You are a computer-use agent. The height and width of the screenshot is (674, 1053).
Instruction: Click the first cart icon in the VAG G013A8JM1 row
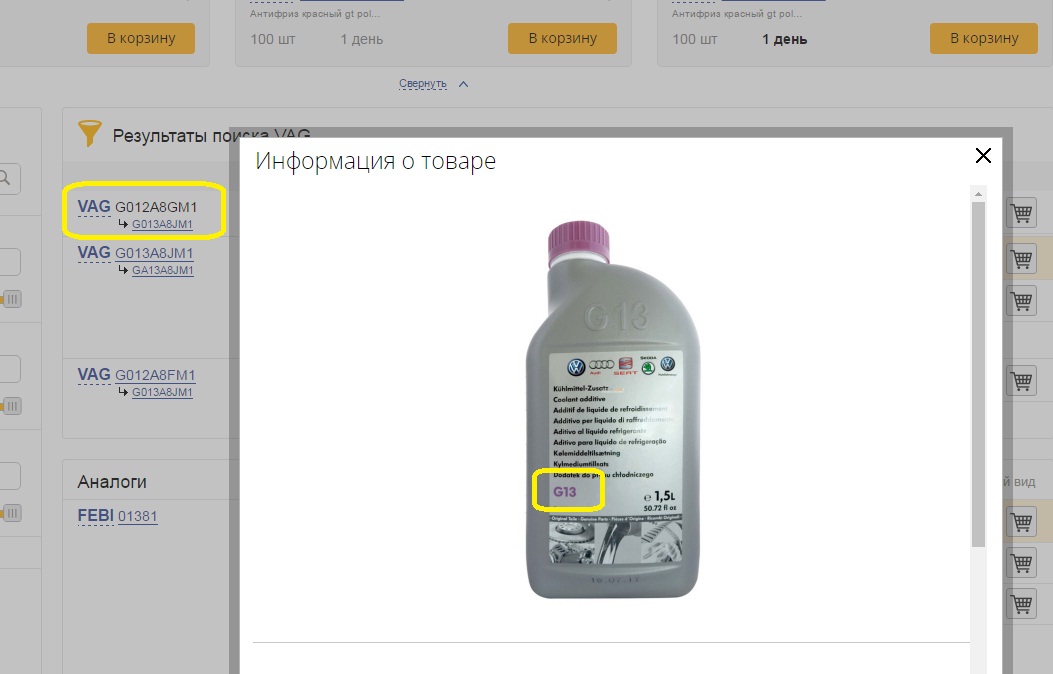click(1021, 258)
